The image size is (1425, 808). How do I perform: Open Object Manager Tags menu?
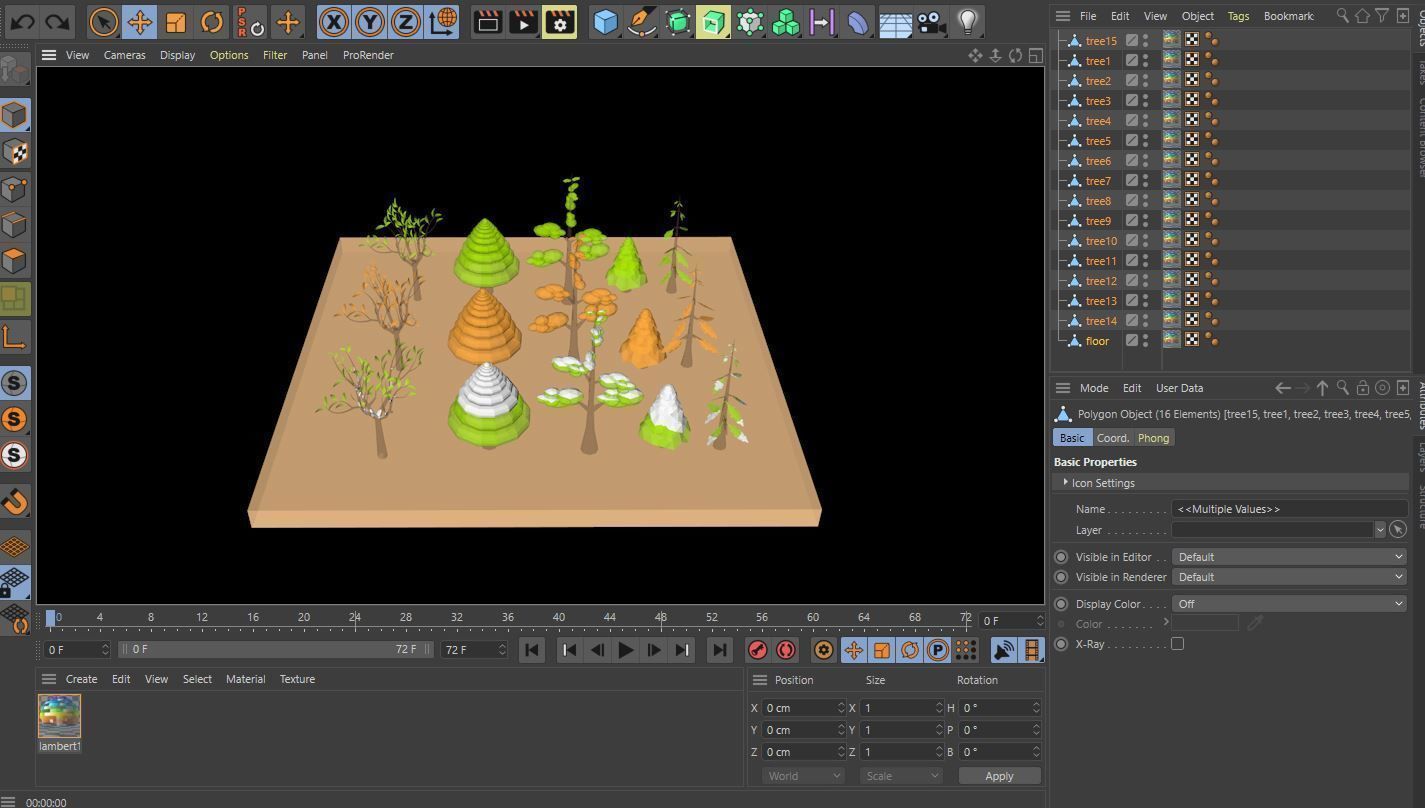(1238, 16)
